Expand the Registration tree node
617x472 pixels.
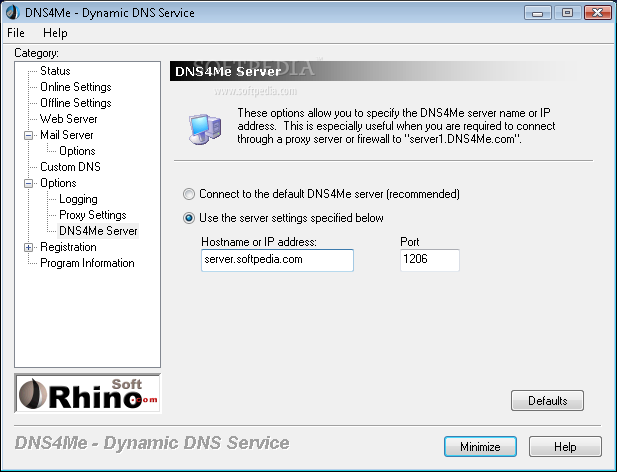(28, 247)
